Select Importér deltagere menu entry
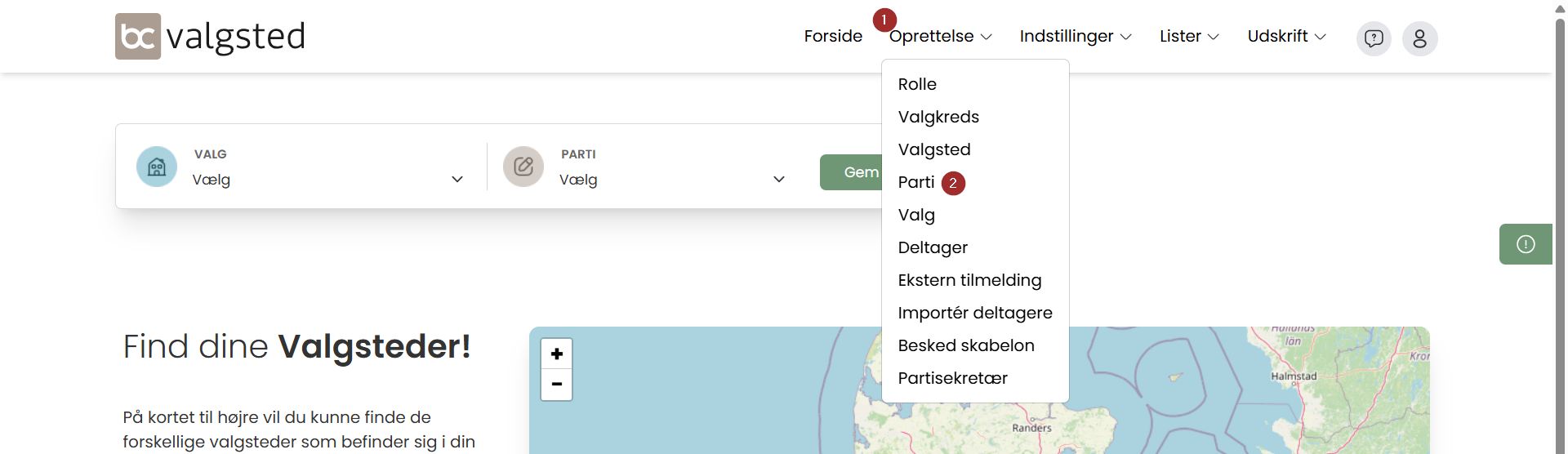The height and width of the screenshot is (454, 1568). 974,313
